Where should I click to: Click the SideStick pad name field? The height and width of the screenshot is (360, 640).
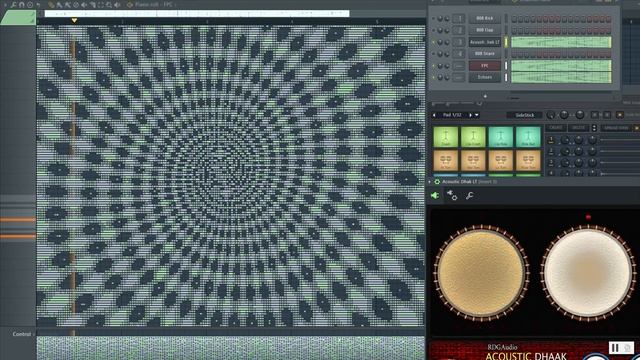(524, 116)
